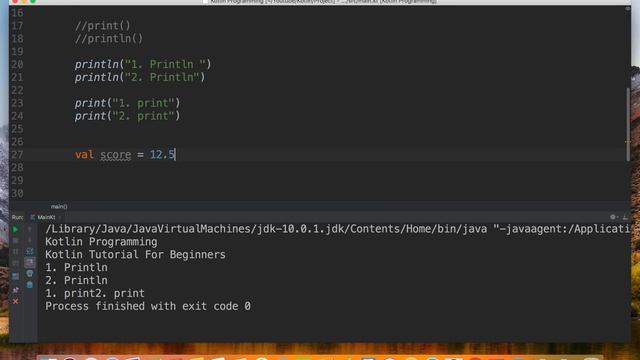Click println("1. Println ") code on line 20

coord(143,64)
